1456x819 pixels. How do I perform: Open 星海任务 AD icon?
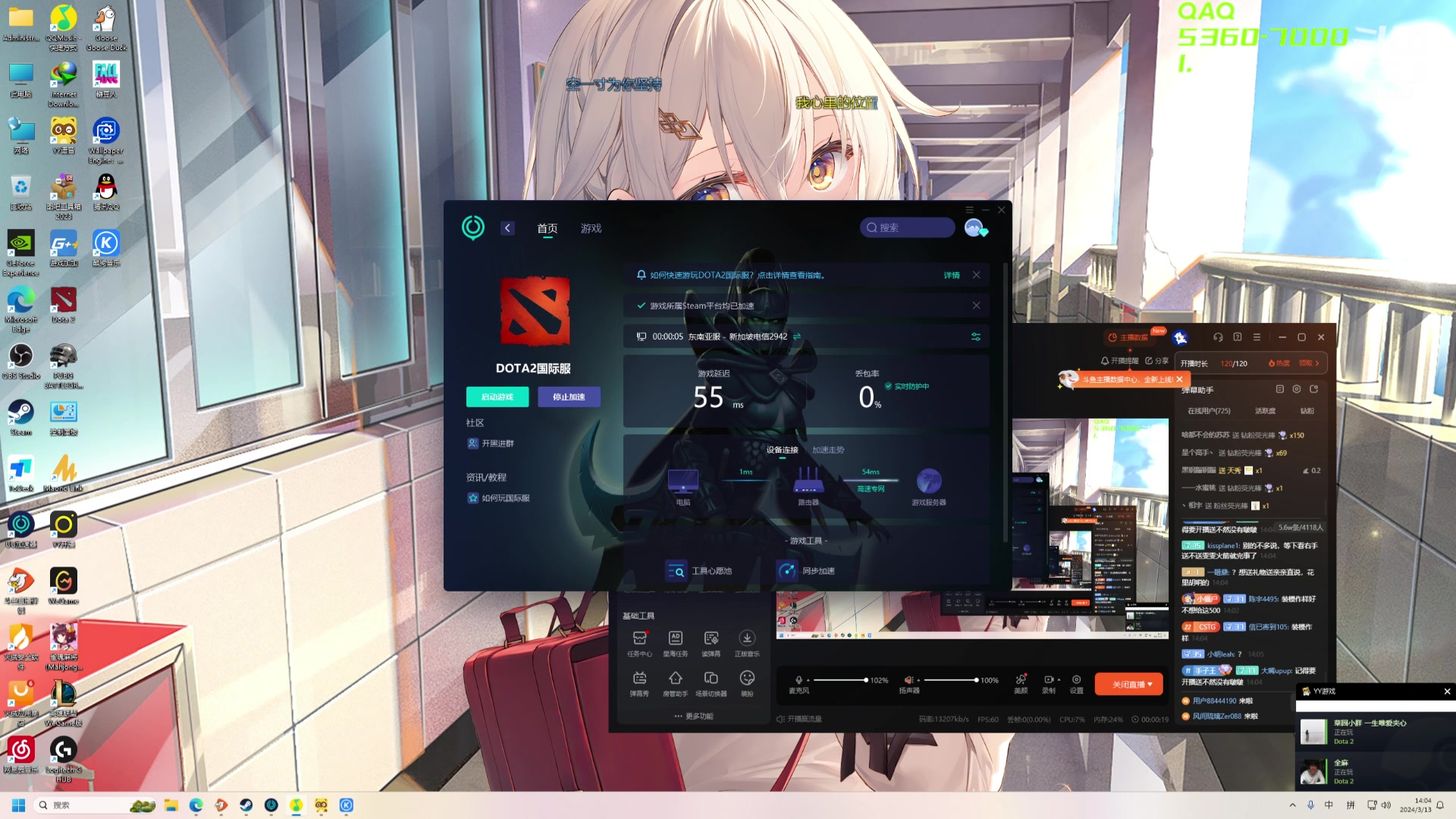tap(675, 643)
